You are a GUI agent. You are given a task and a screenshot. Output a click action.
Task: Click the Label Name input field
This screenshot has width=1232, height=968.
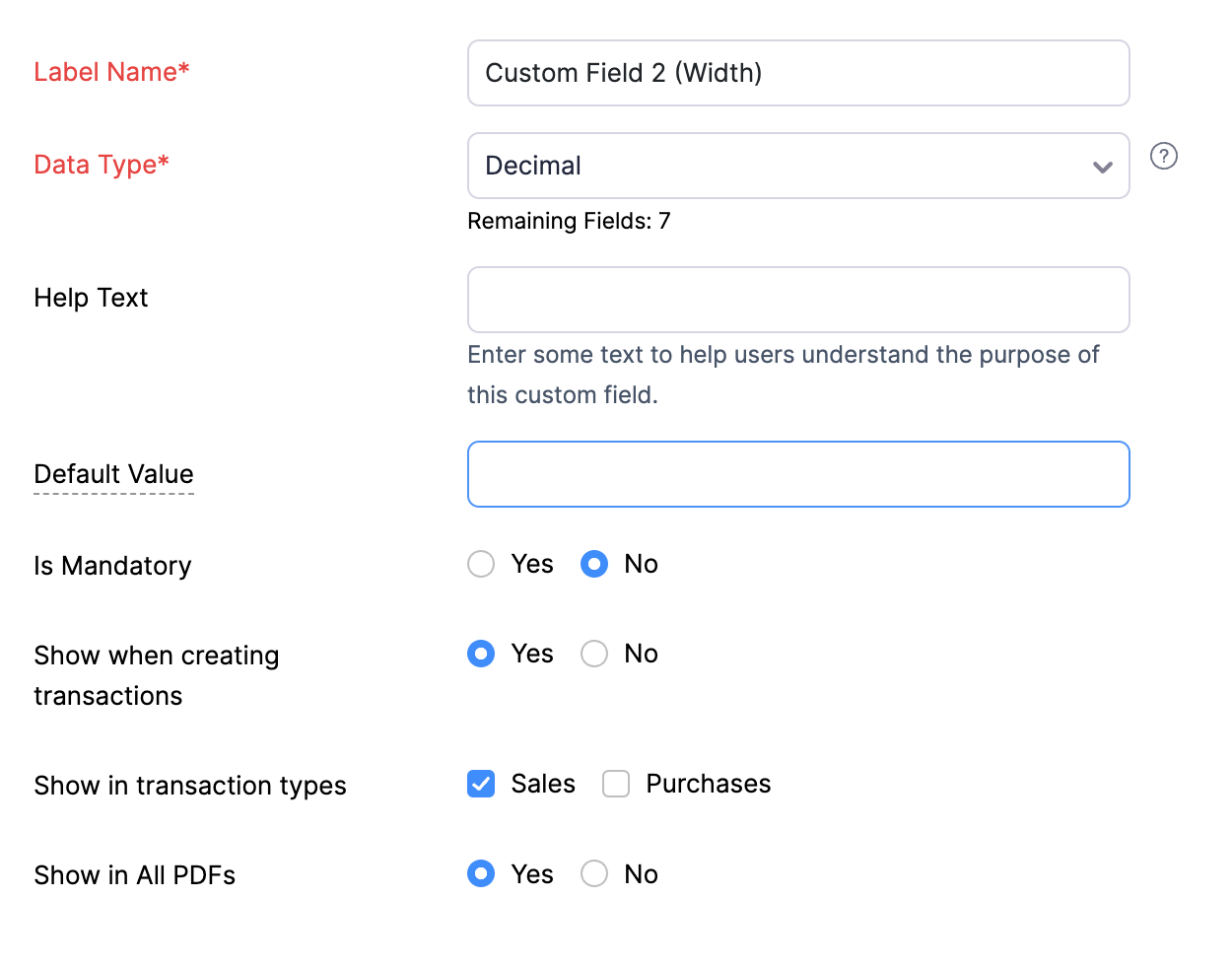click(x=798, y=73)
